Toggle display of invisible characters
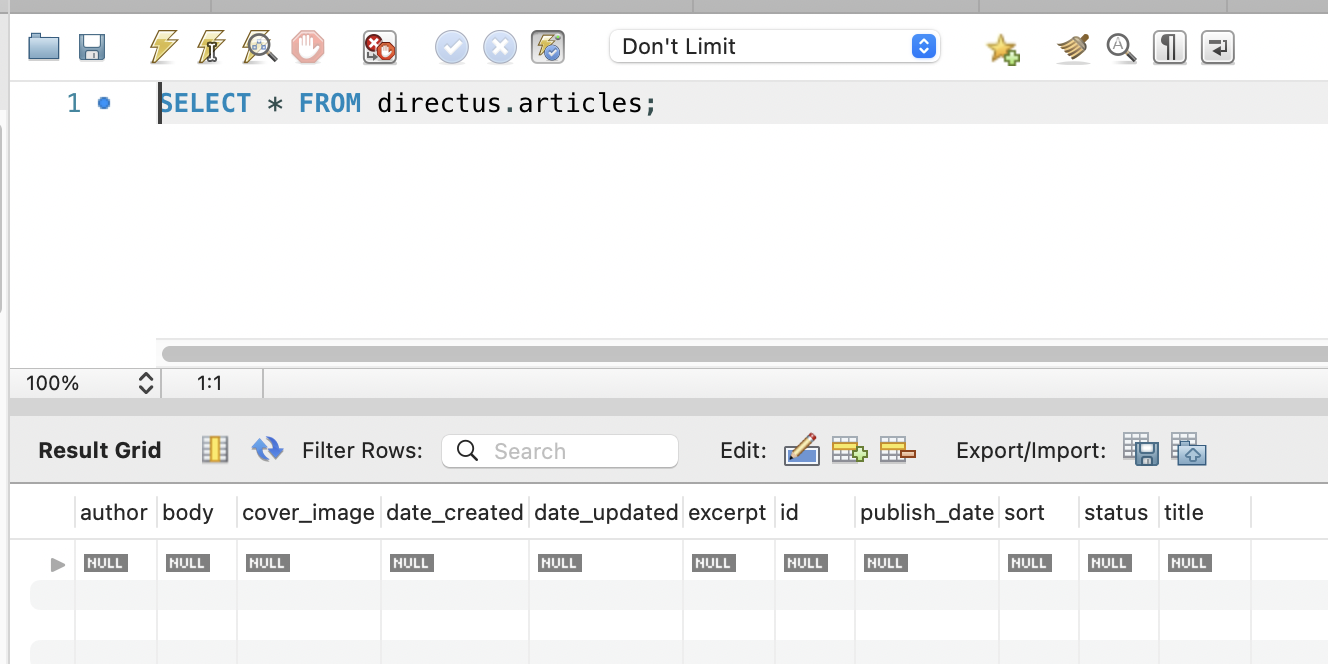Viewport: 1328px width, 664px height. pyautogui.click(x=1169, y=46)
